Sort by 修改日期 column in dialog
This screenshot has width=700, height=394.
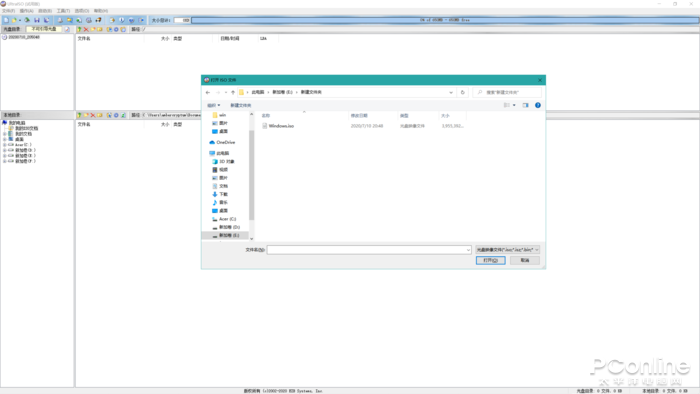tap(359, 116)
